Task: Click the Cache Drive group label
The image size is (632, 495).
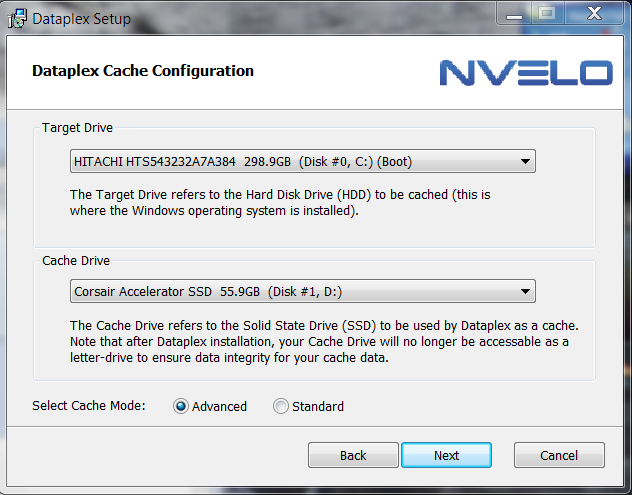Action: tap(76, 260)
